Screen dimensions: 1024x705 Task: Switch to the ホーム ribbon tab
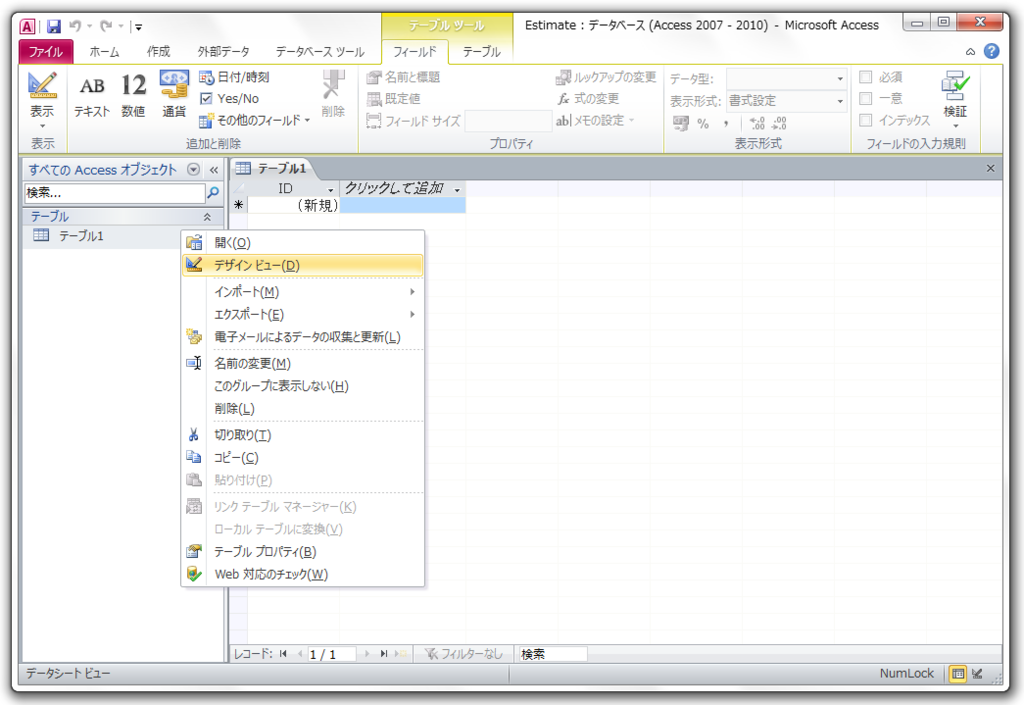coord(104,52)
